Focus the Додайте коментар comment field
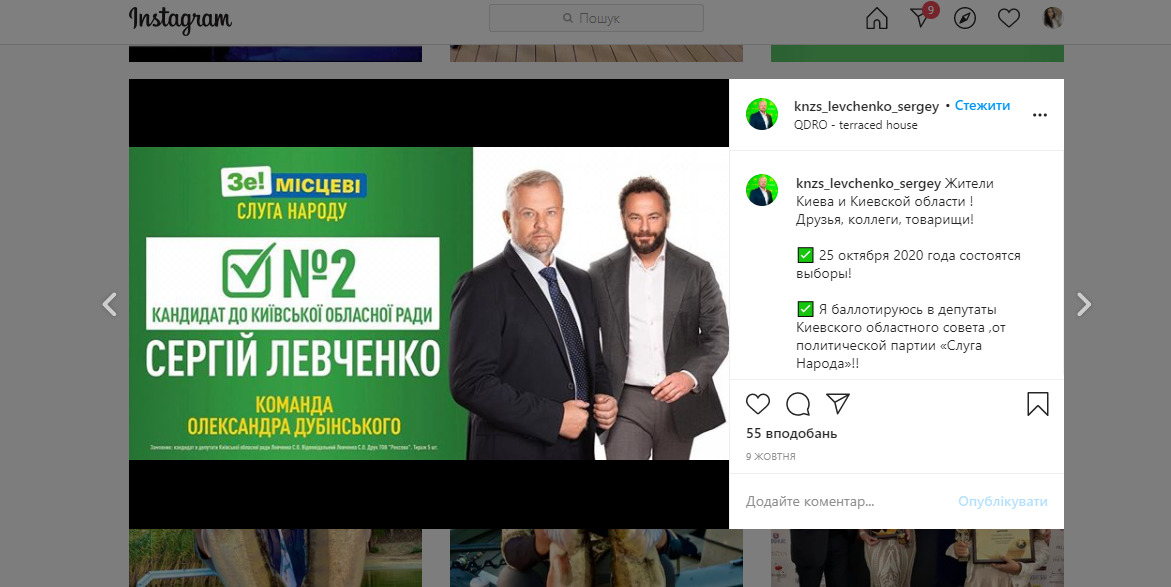Screen dimensions: 1171x587 click(x=844, y=501)
